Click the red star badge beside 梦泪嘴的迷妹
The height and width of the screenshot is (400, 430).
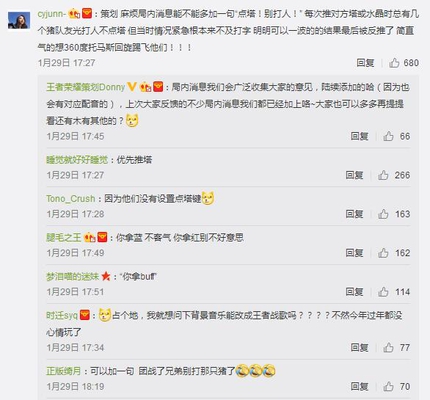[x=106, y=276]
